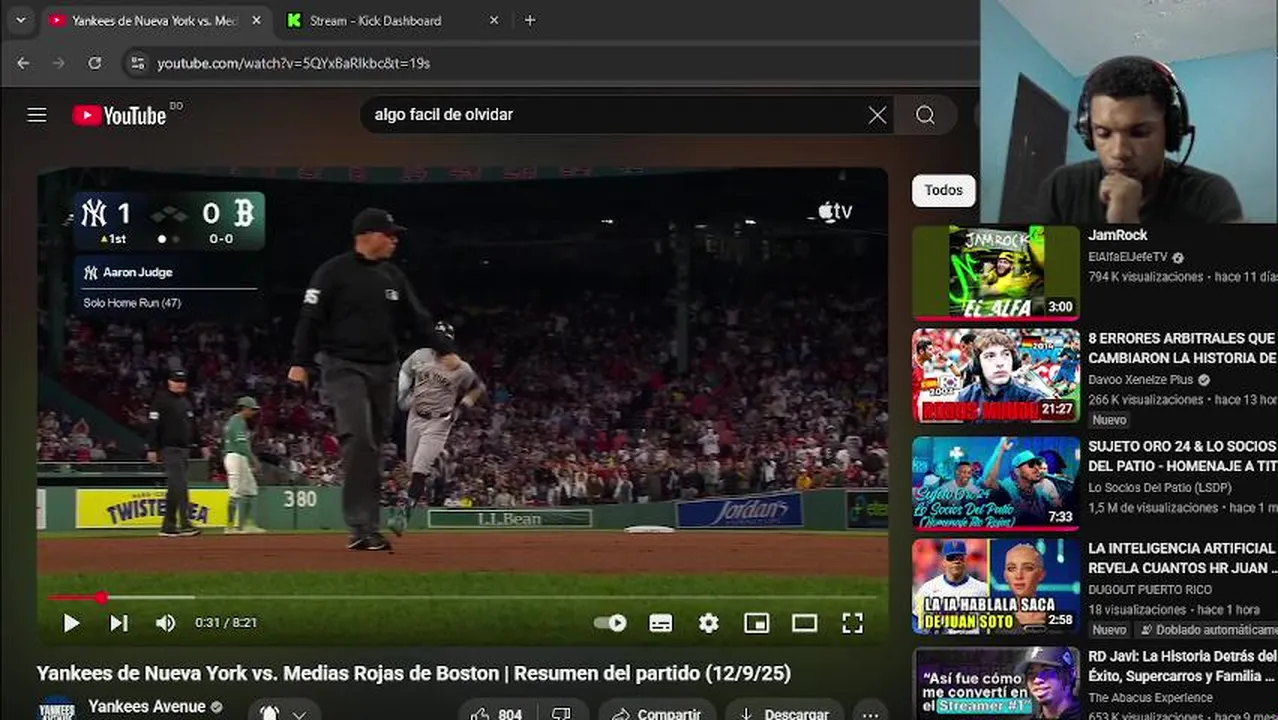
Task: Expand the browser tab search dropdown
Action: pyautogui.click(x=20, y=20)
